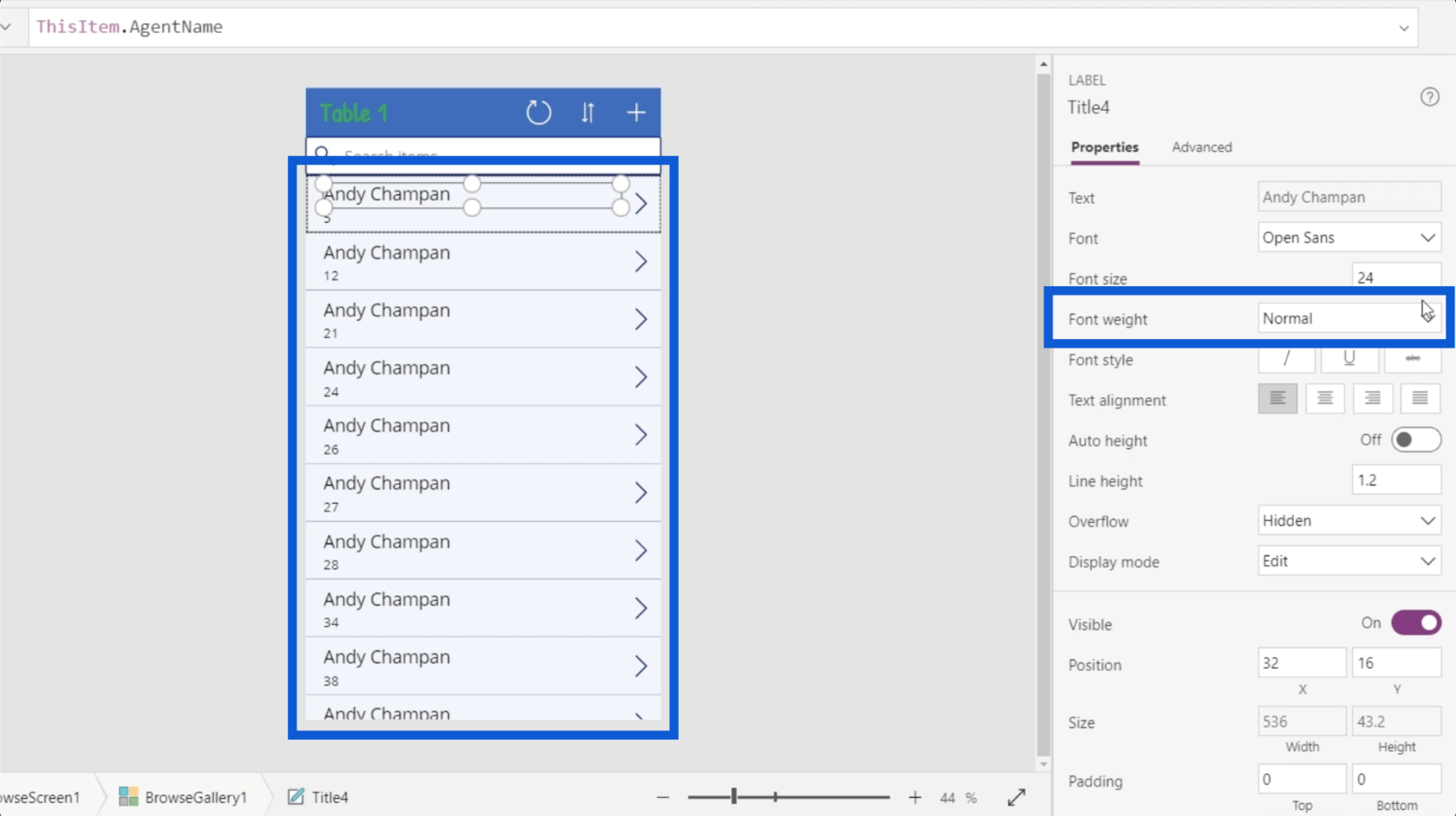The image size is (1456, 816).
Task: Click the zoom in plus icon
Action: [x=915, y=797]
